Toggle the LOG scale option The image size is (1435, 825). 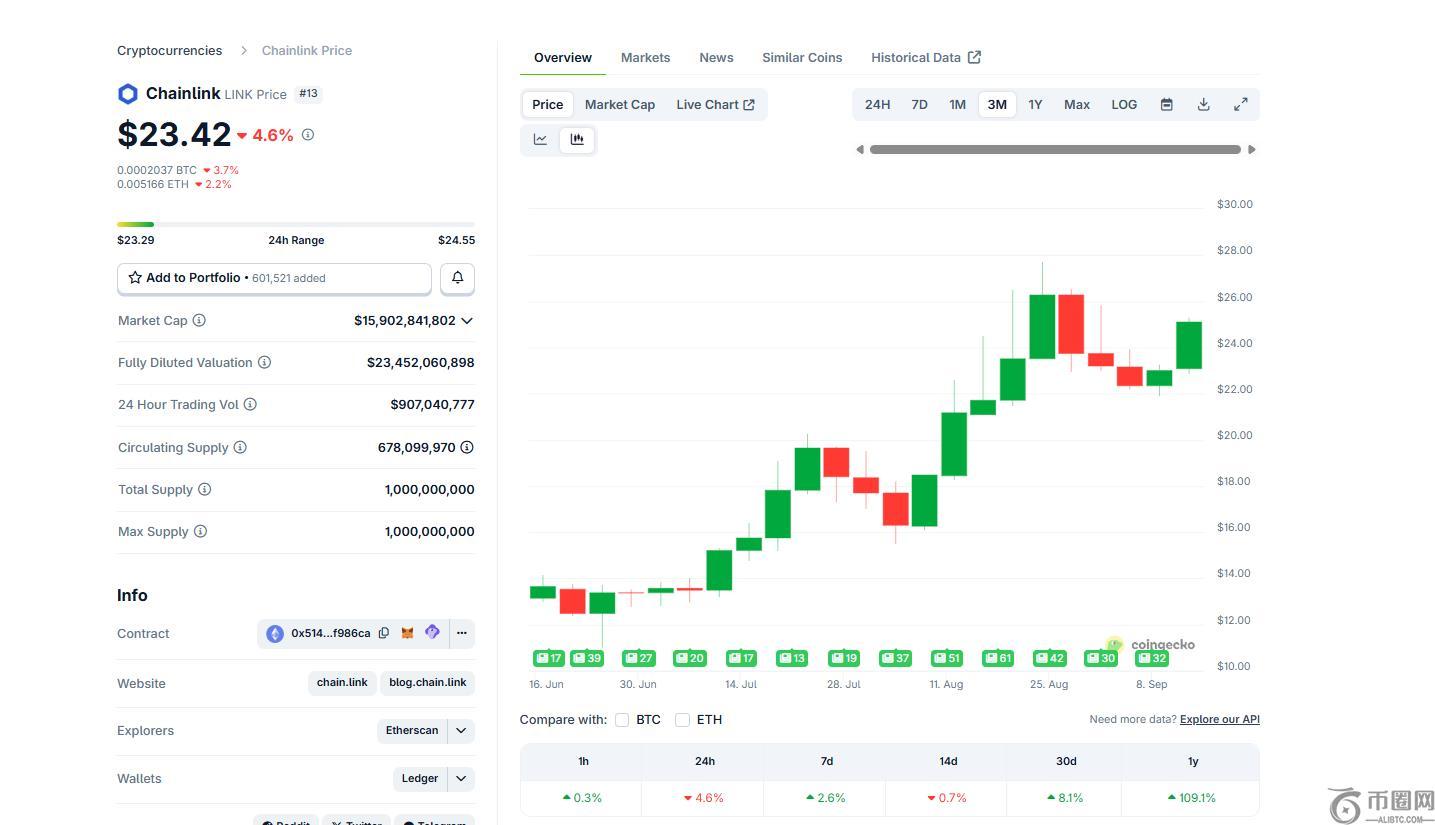[x=1124, y=105]
